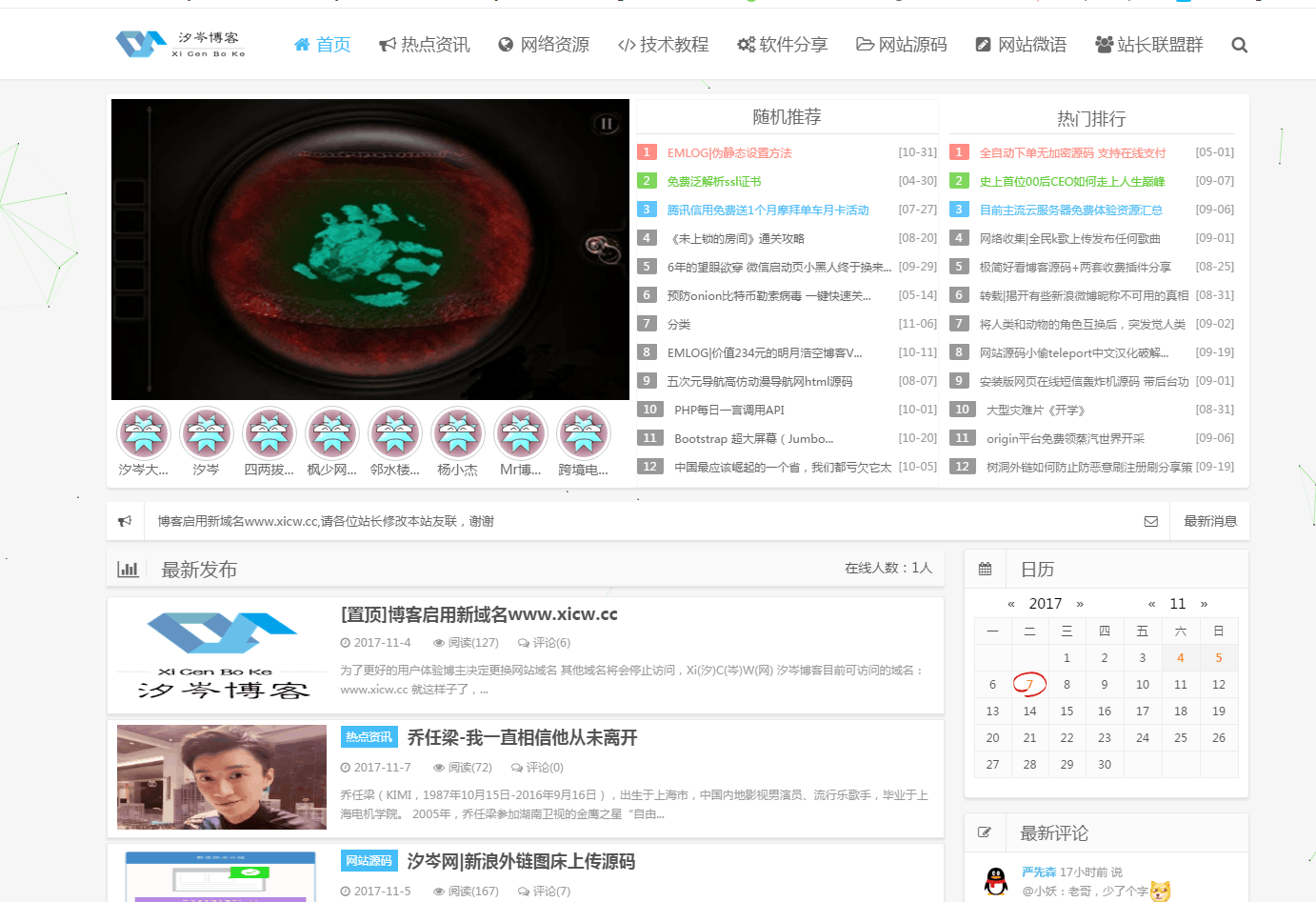Click the envelope icon in announcement bar
The width and height of the screenshot is (1316, 902).
1150,521
